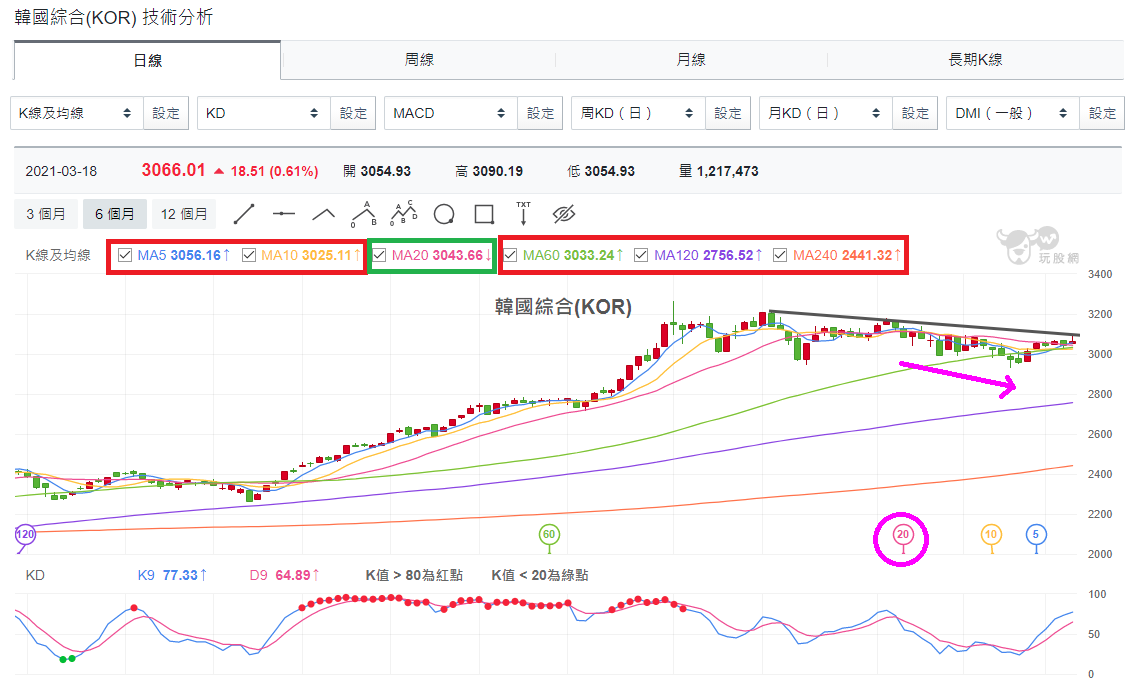1135x680 pixels.
Task: Uncheck the MA5 moving average line
Action: pyautogui.click(x=125, y=255)
